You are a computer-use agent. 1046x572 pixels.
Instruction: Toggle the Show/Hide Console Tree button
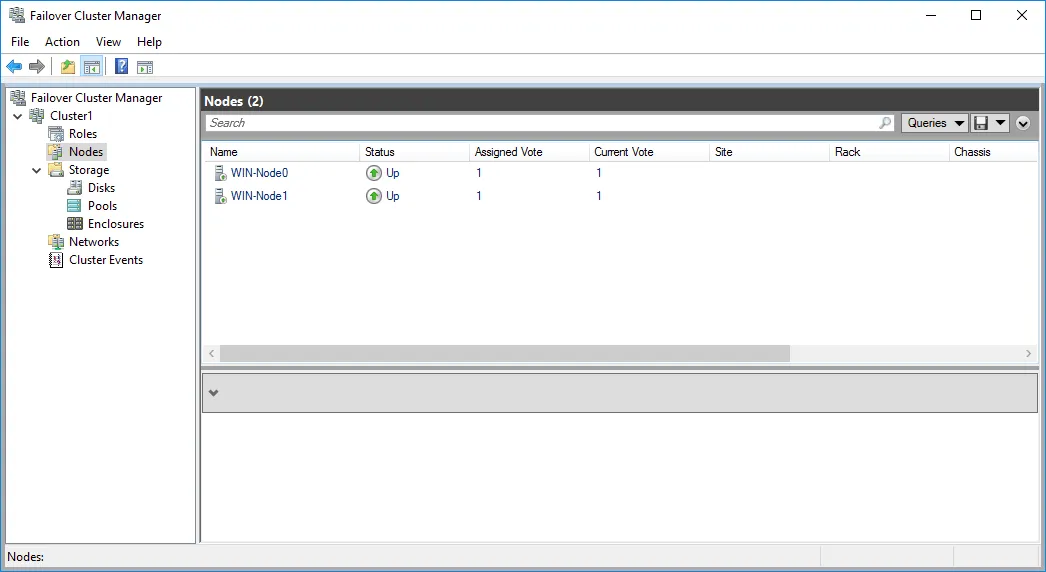(x=91, y=67)
